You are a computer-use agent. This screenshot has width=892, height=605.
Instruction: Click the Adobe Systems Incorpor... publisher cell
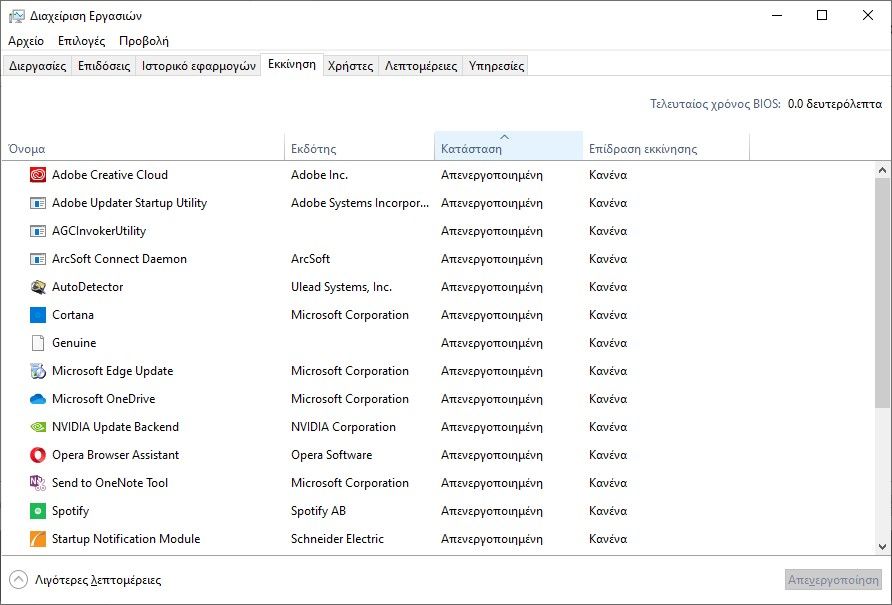click(x=360, y=203)
